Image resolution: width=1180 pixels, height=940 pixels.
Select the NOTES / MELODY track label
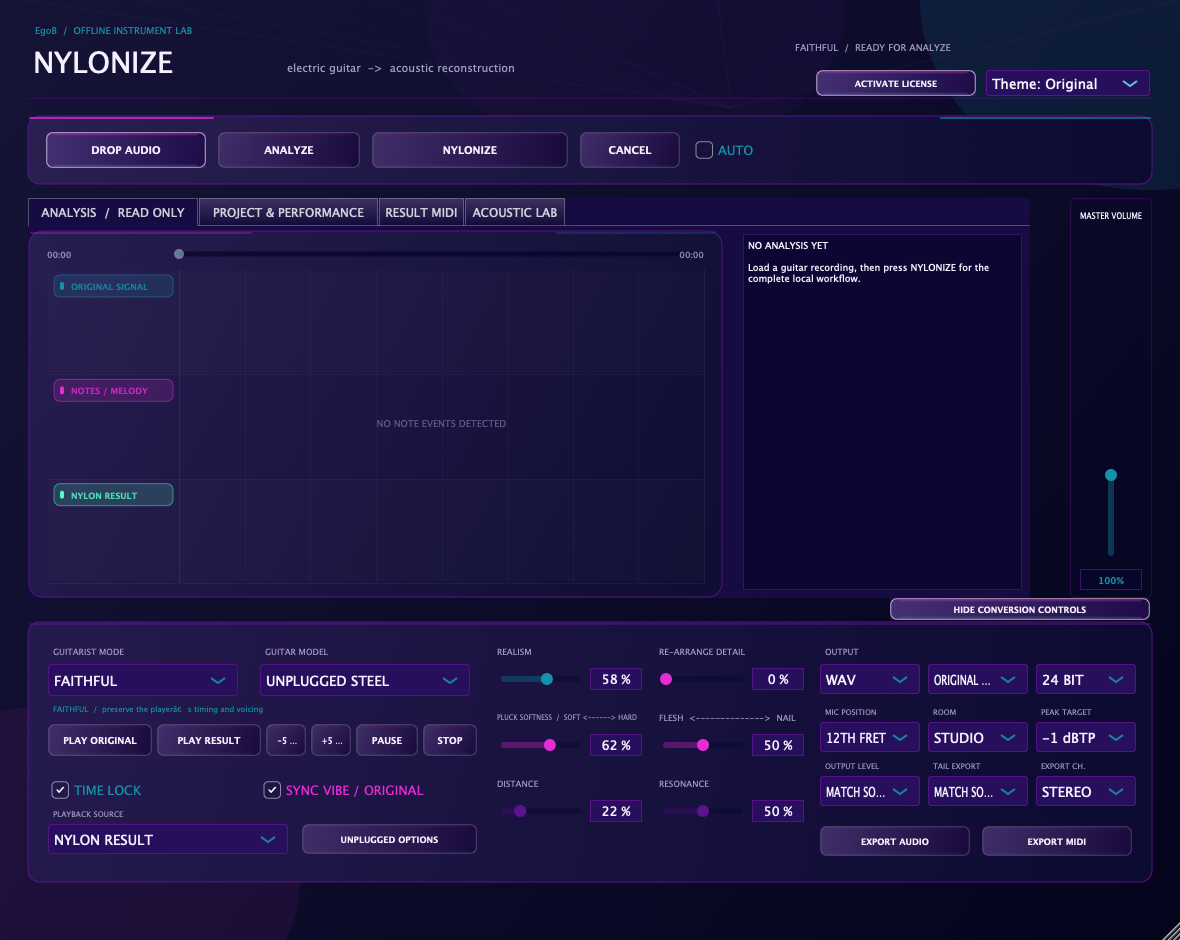click(113, 391)
